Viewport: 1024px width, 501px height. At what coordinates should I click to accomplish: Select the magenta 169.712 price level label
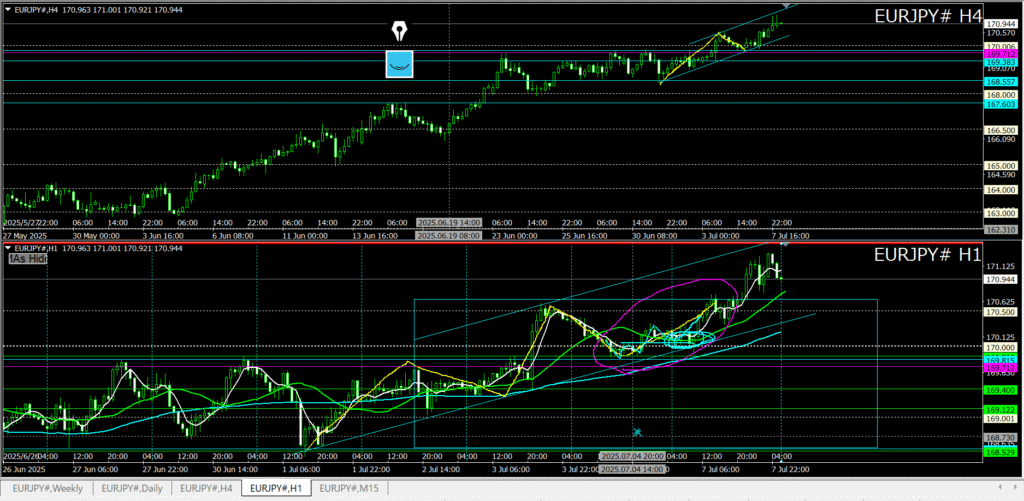1000,54
